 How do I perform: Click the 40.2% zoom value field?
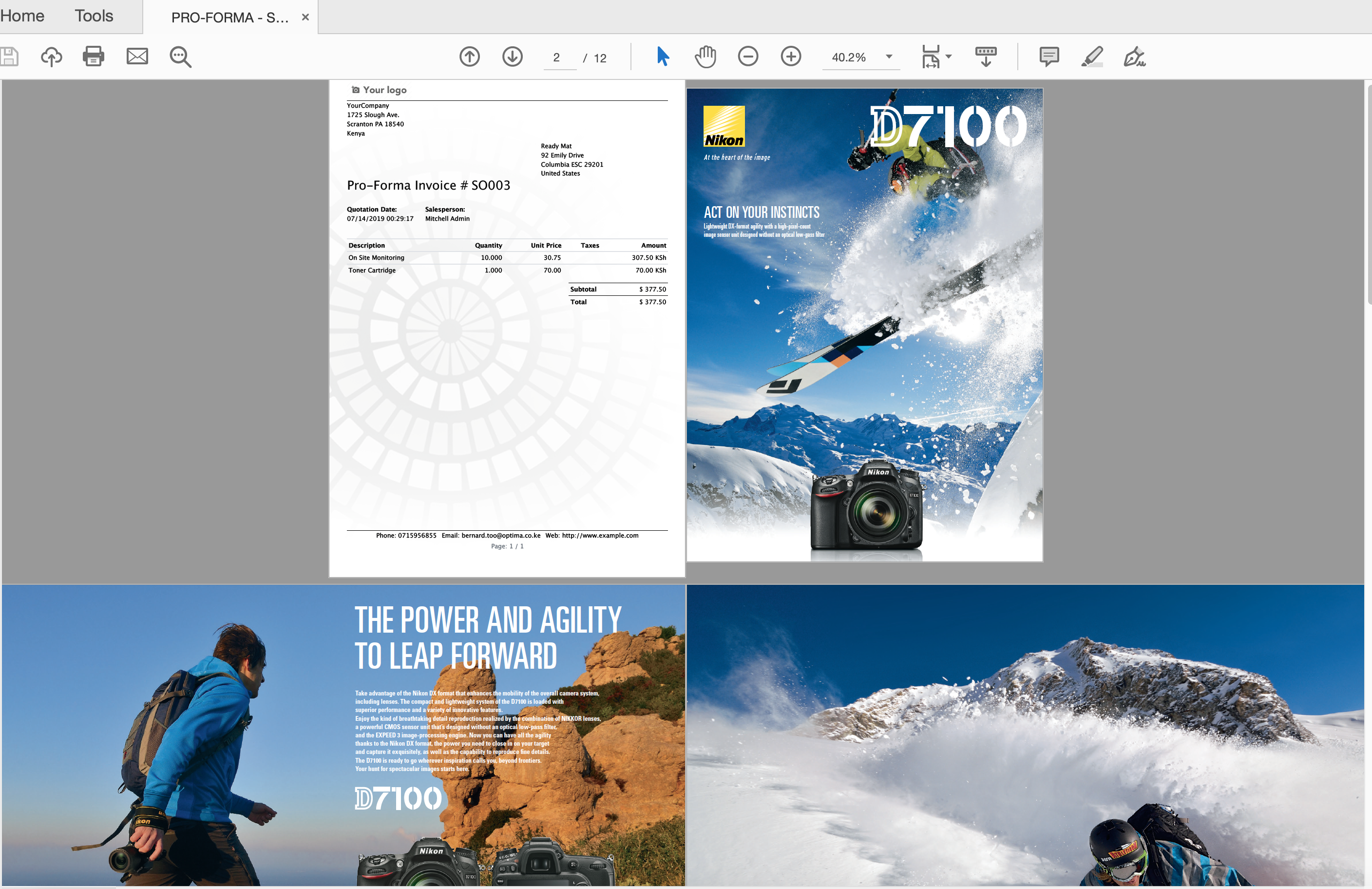pyautogui.click(x=849, y=58)
